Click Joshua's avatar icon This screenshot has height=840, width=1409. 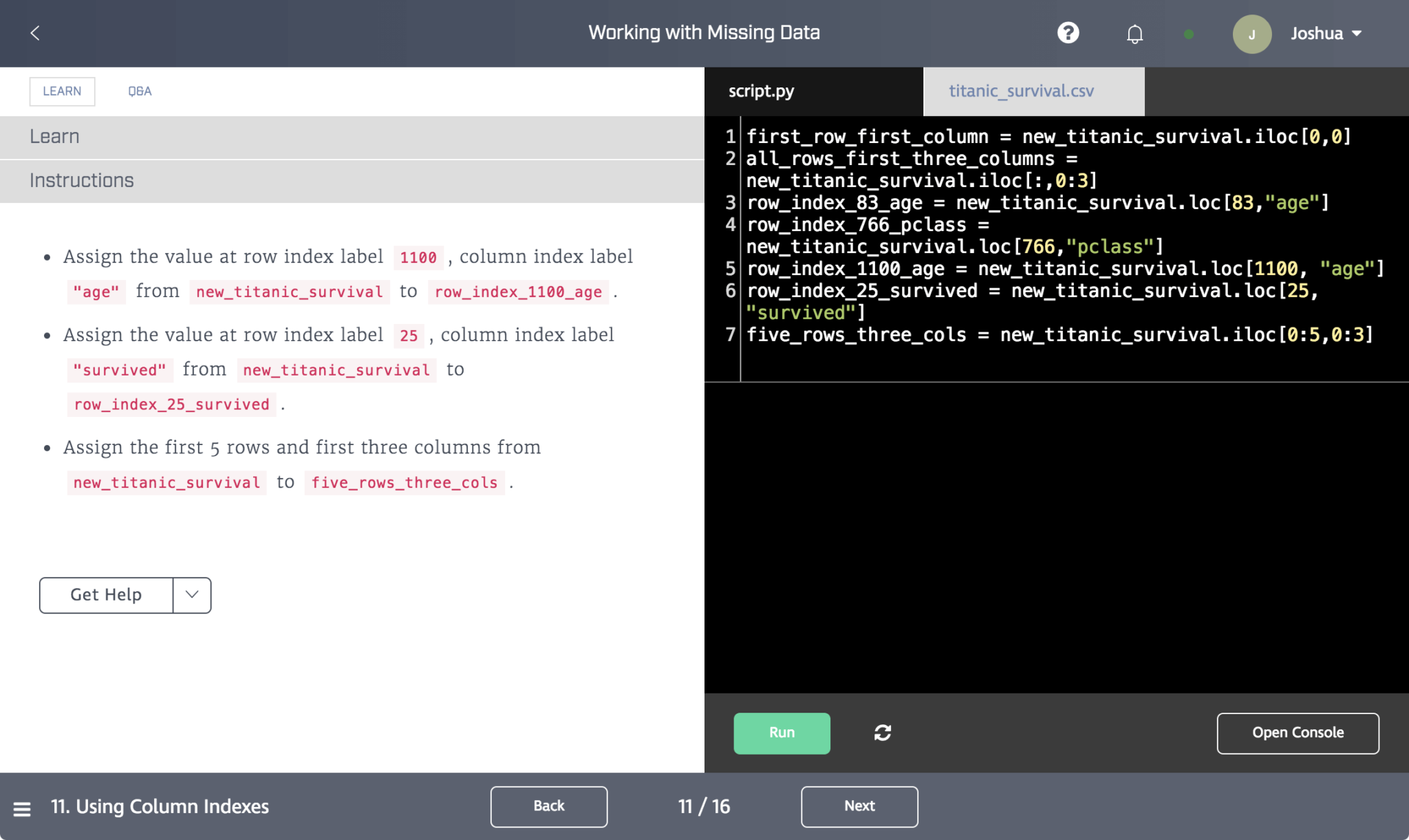[x=1252, y=34]
